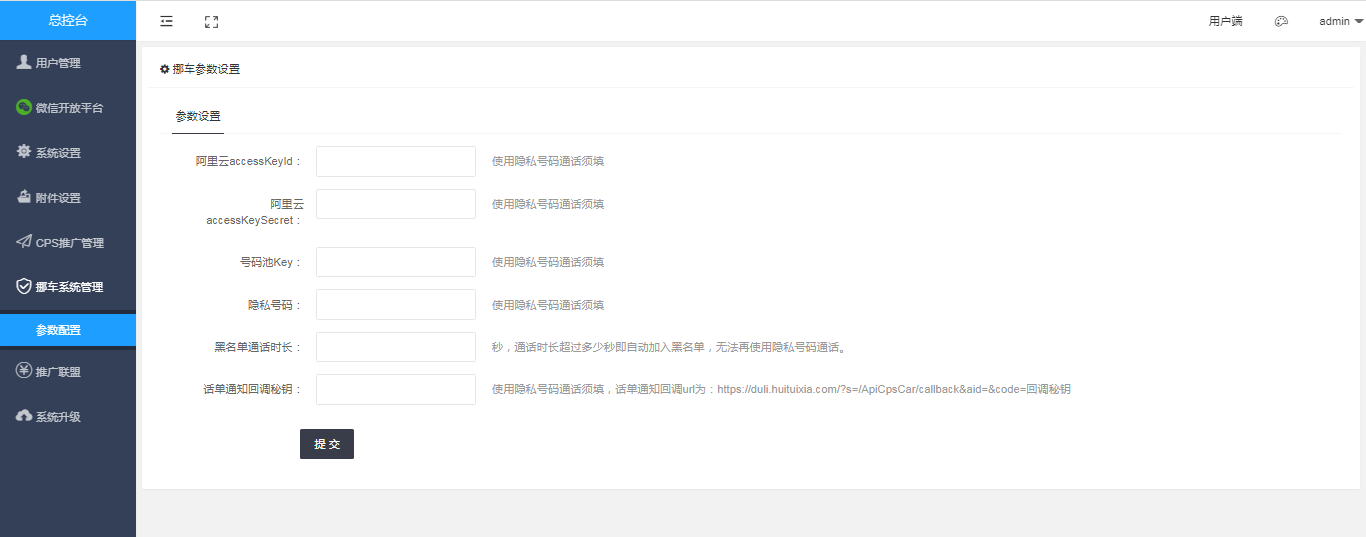Click the WeChat icon for 微信开放平台
Image resolution: width=1366 pixels, height=537 pixels.
pyautogui.click(x=24, y=107)
